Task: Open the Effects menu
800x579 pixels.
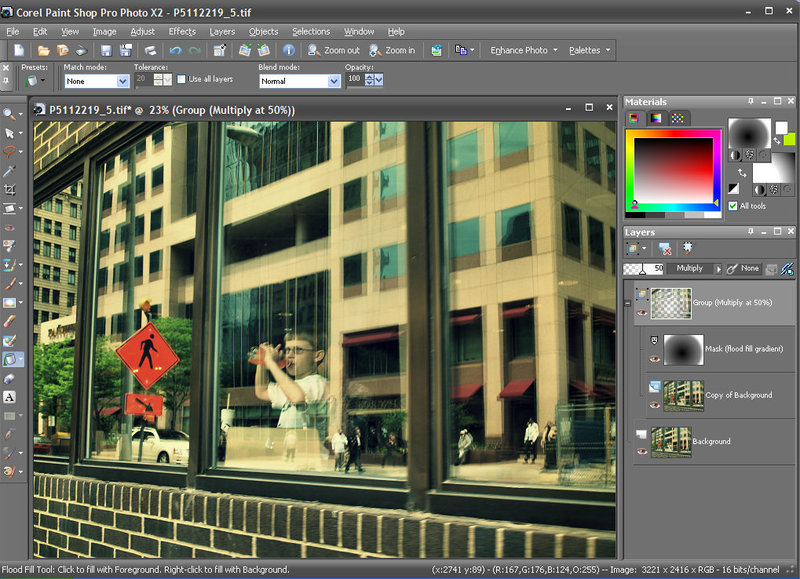Action: coord(182,32)
